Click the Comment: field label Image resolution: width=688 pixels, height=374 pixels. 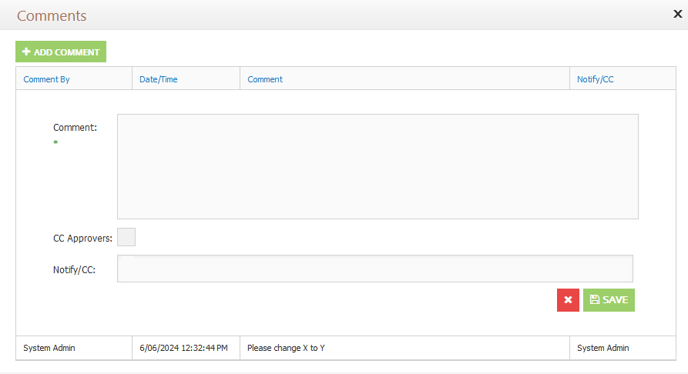click(75, 127)
